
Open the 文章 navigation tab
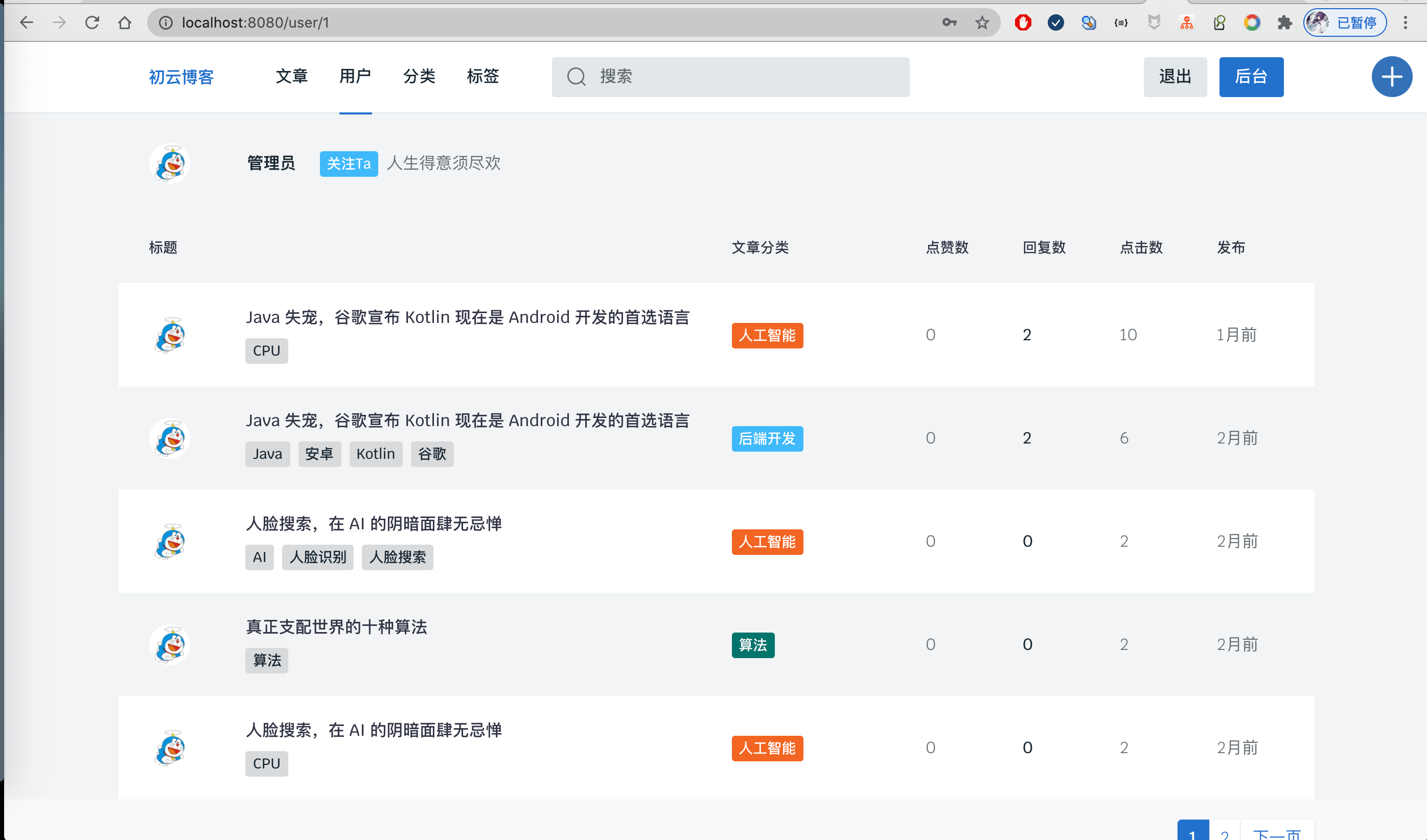(x=292, y=77)
